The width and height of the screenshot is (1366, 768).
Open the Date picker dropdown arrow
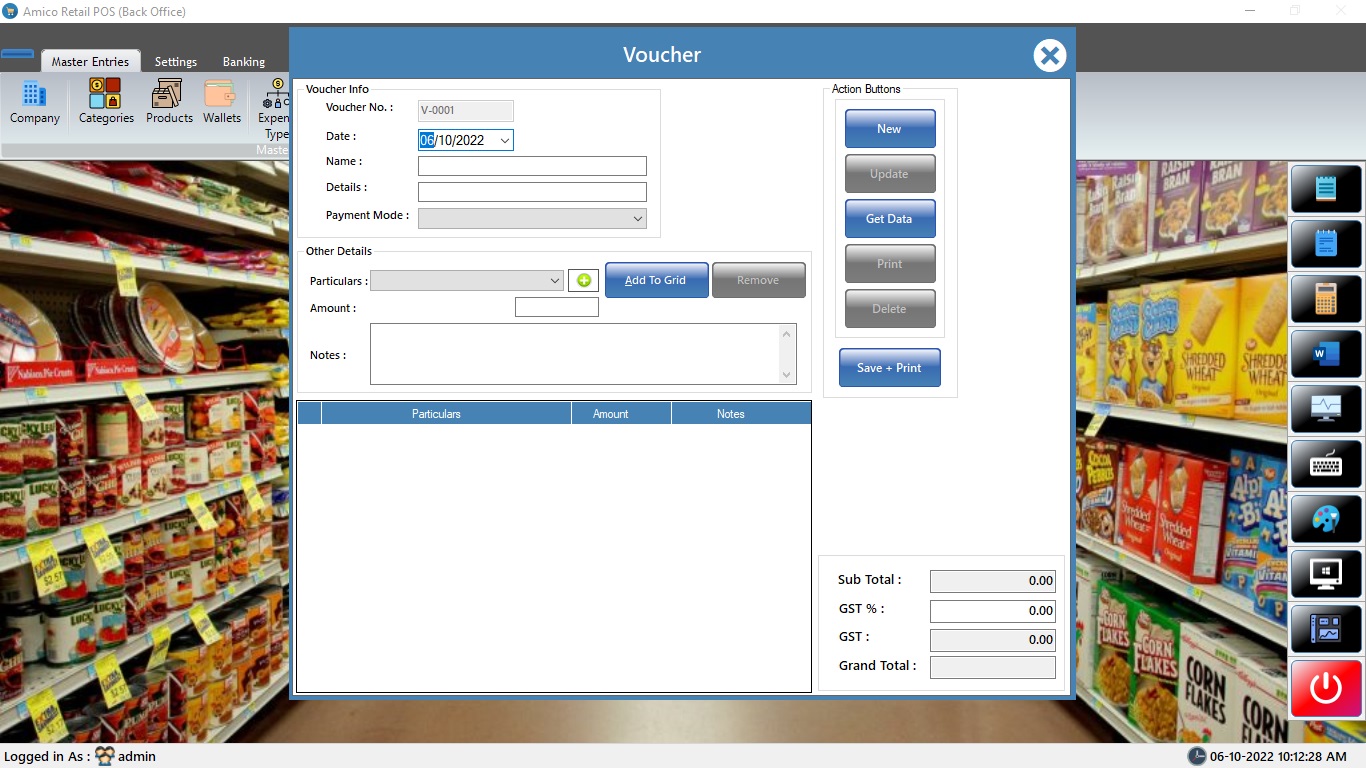point(504,141)
